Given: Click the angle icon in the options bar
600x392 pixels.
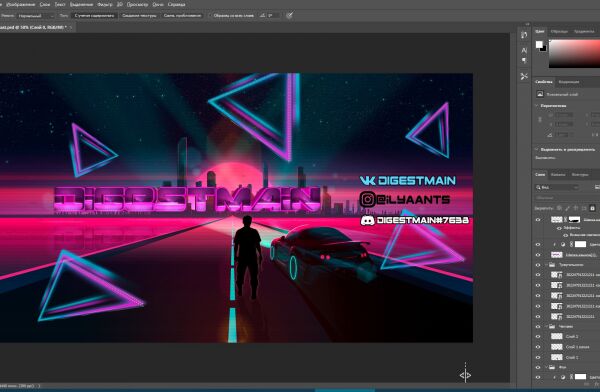Looking at the screenshot, I should tap(262, 15).
